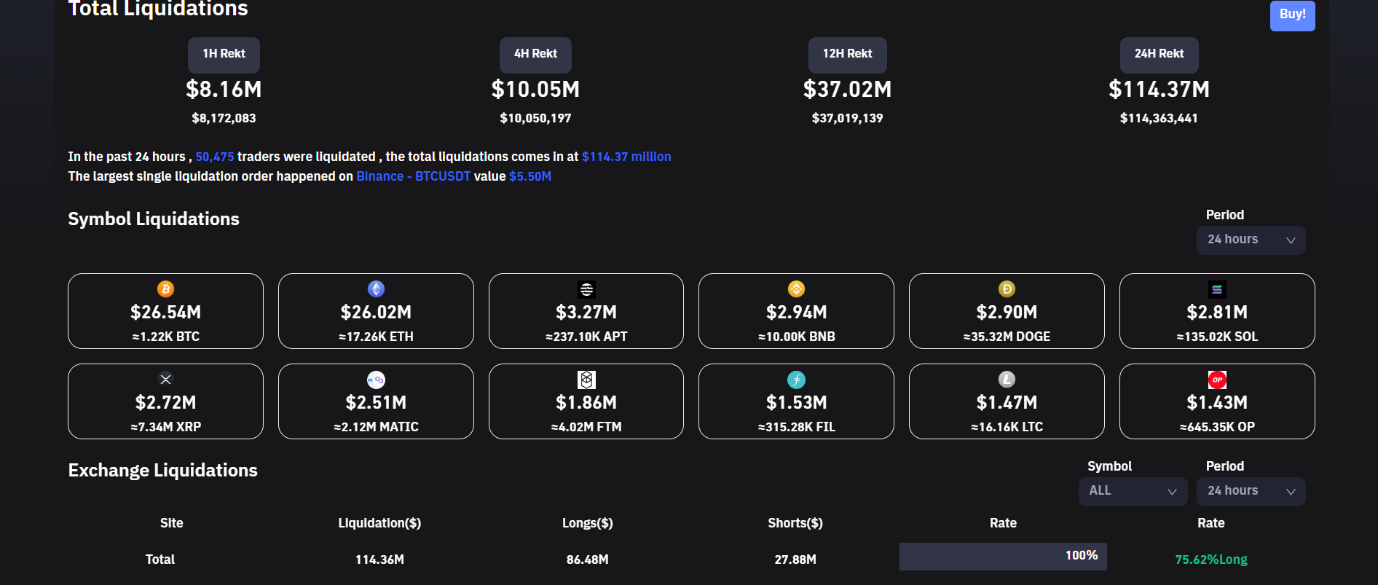Select the 4H Rekt tab
This screenshot has height=585, width=1378.
point(536,54)
